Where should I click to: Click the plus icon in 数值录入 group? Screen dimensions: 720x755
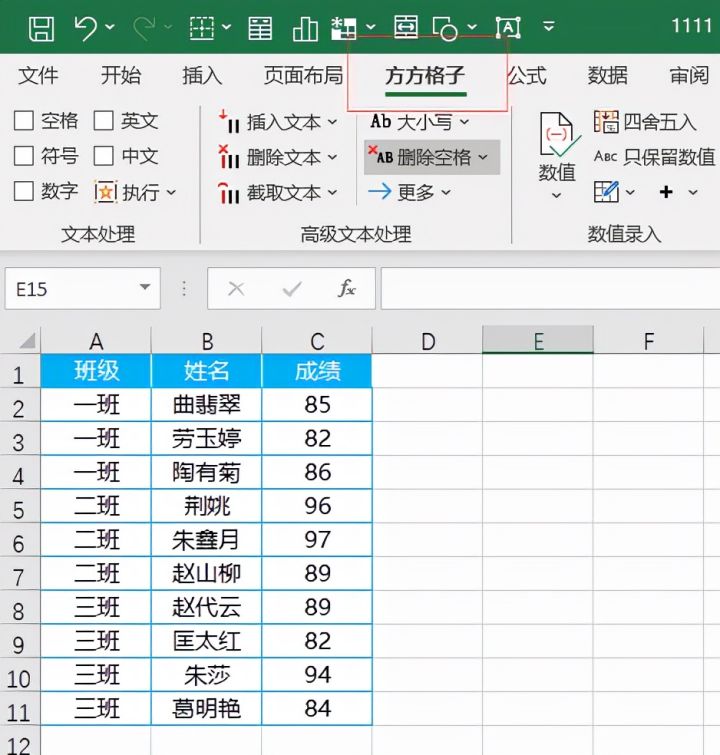tap(666, 192)
